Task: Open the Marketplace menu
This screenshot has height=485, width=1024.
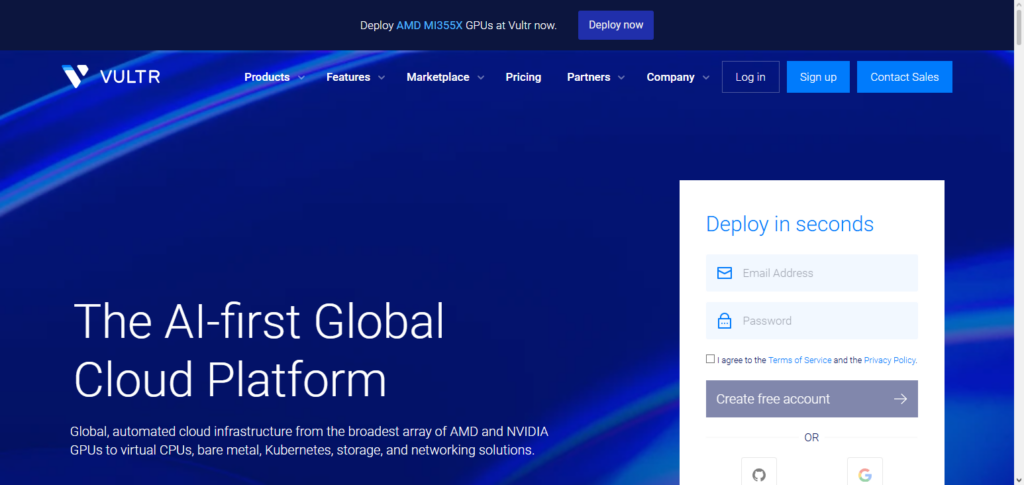Action: point(438,77)
